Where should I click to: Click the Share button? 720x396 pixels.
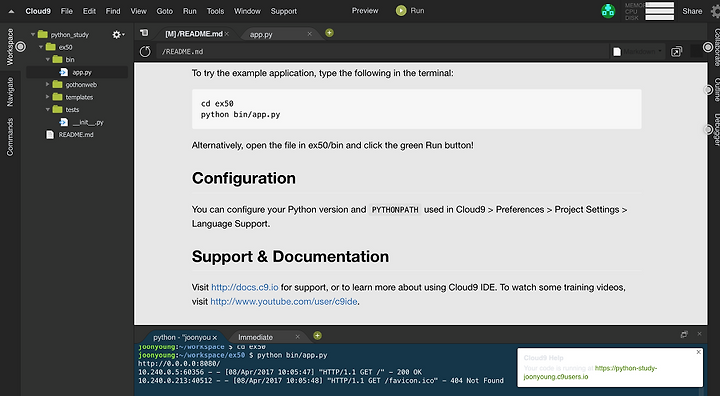click(692, 11)
